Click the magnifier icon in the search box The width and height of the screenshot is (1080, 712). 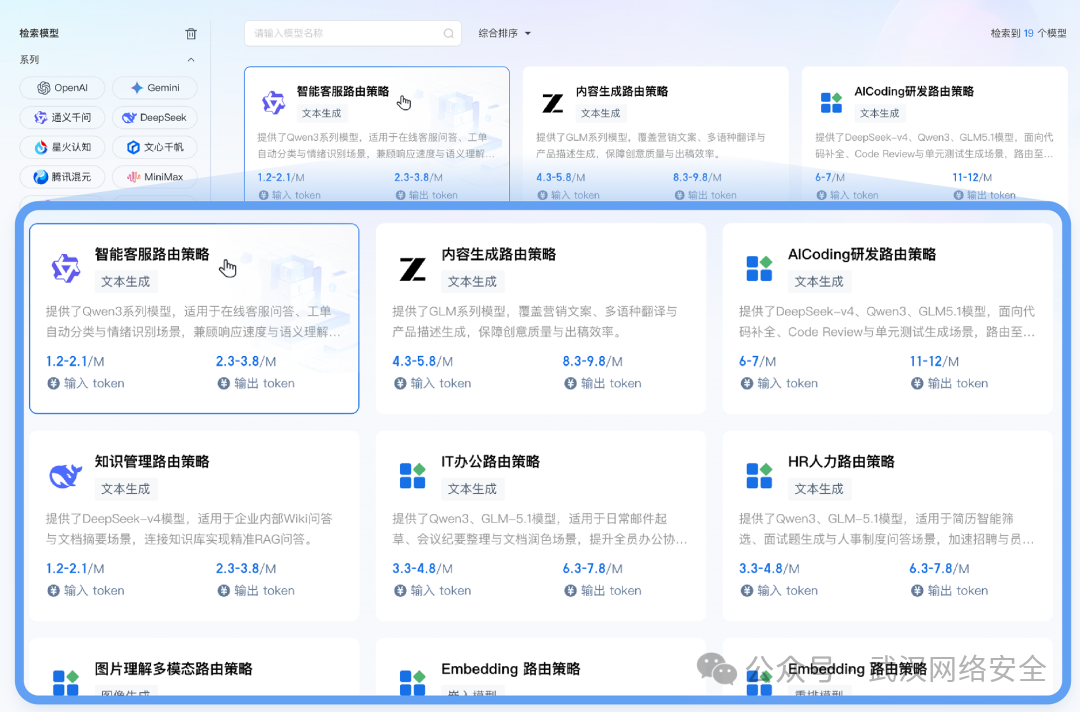(x=448, y=33)
